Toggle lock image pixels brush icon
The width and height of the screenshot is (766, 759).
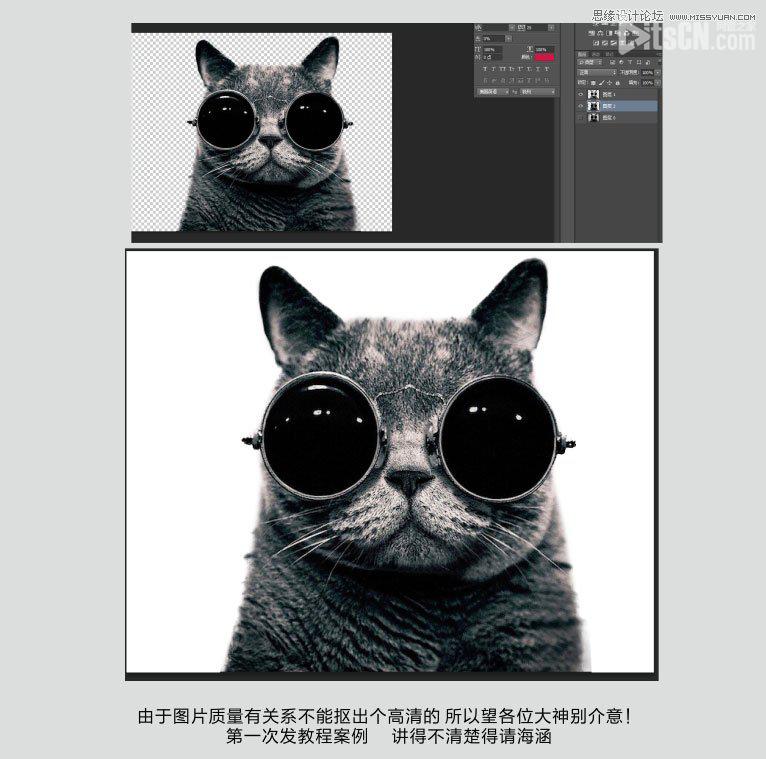pyautogui.click(x=602, y=83)
